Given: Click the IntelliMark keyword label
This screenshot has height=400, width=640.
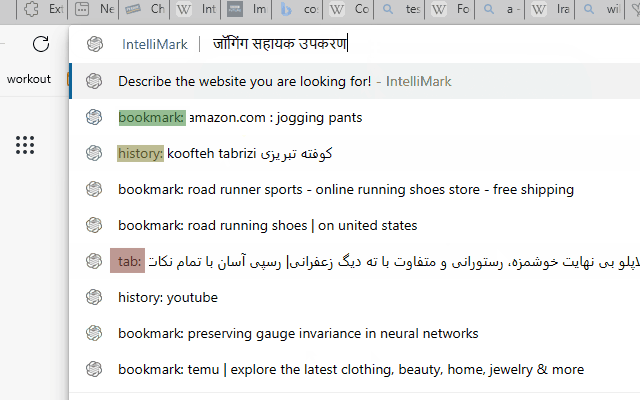Looking at the screenshot, I should pos(155,44).
